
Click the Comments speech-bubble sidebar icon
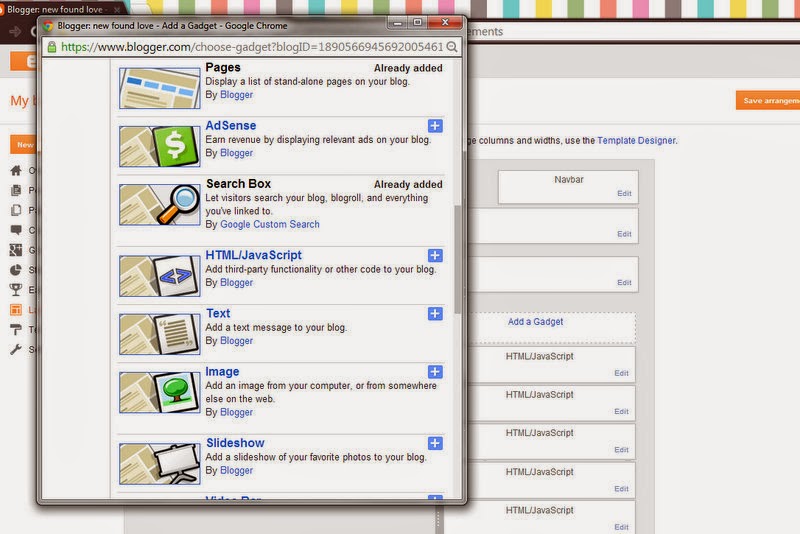click(x=16, y=230)
